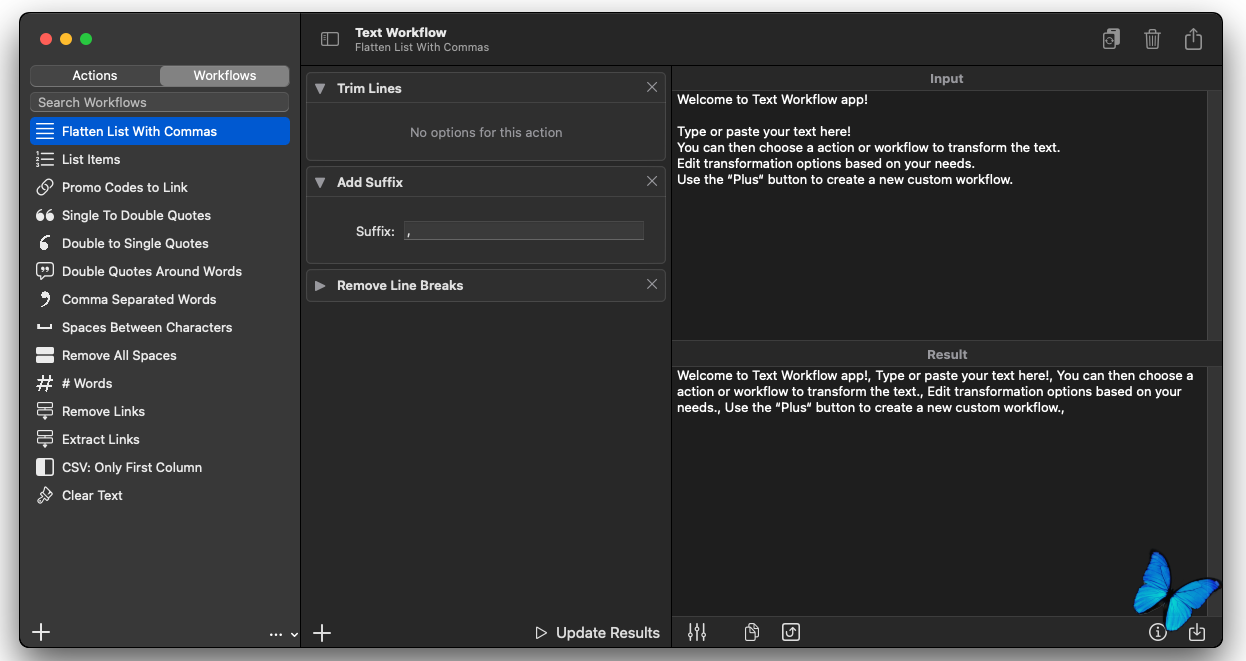The height and width of the screenshot is (661, 1246).
Task: Click the Spaces Between Characters icon
Action: [x=45, y=328]
